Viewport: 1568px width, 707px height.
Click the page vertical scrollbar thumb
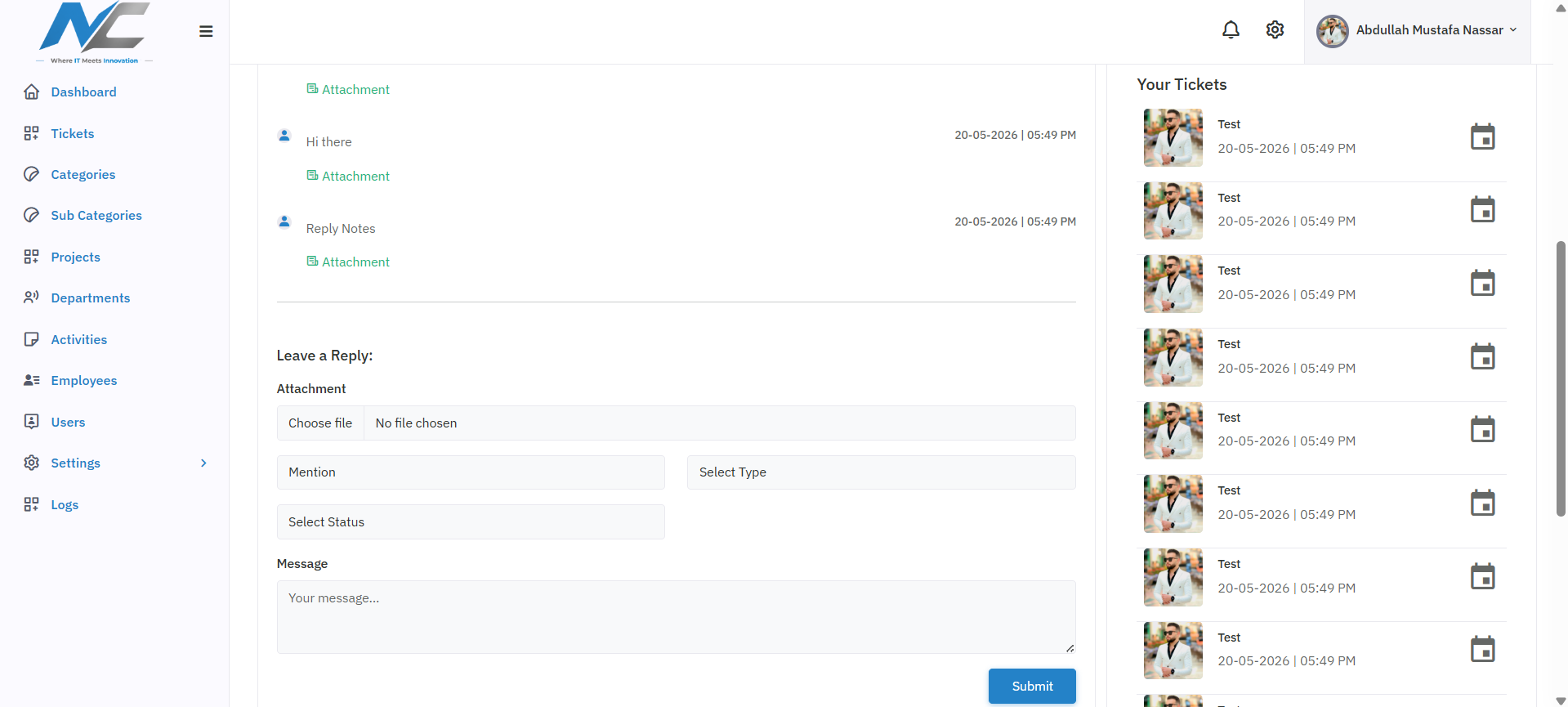[1561, 378]
